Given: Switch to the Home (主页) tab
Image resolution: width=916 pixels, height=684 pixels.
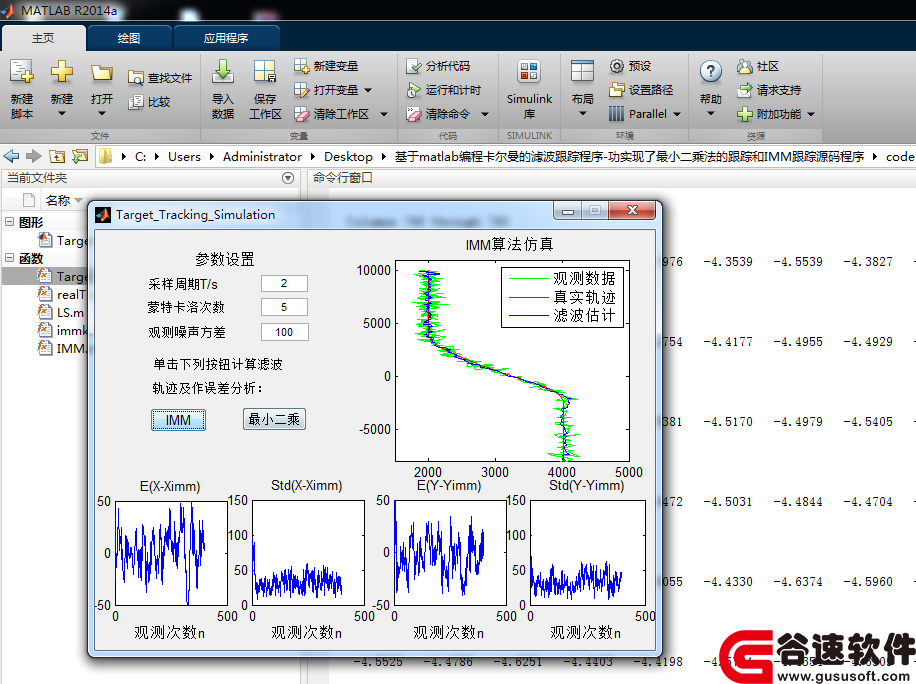Looking at the screenshot, I should [x=43, y=38].
